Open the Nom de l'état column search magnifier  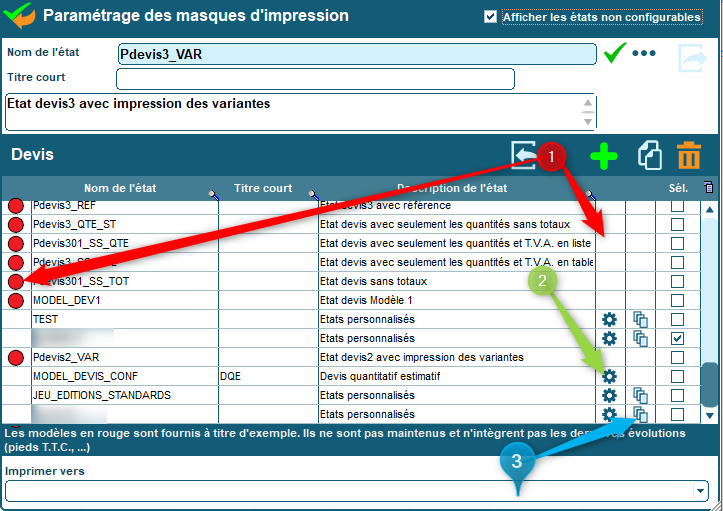213,195
